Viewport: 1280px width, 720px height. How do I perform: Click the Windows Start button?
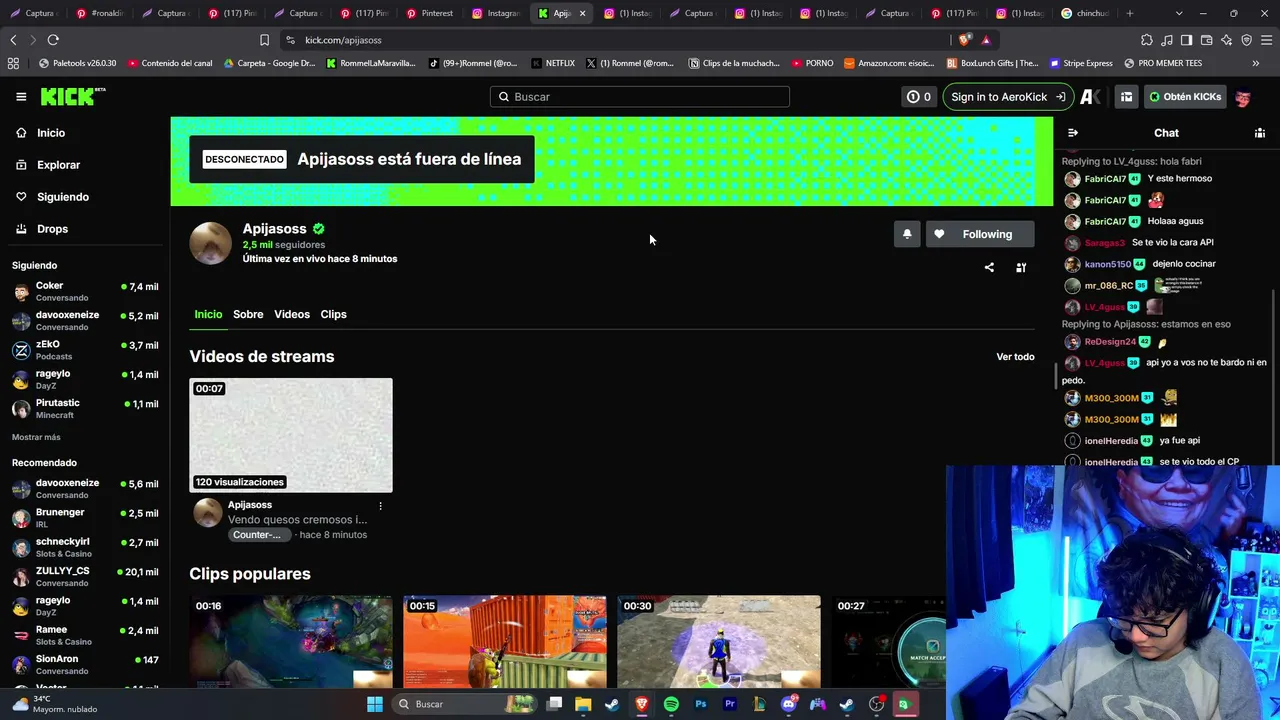[375, 704]
